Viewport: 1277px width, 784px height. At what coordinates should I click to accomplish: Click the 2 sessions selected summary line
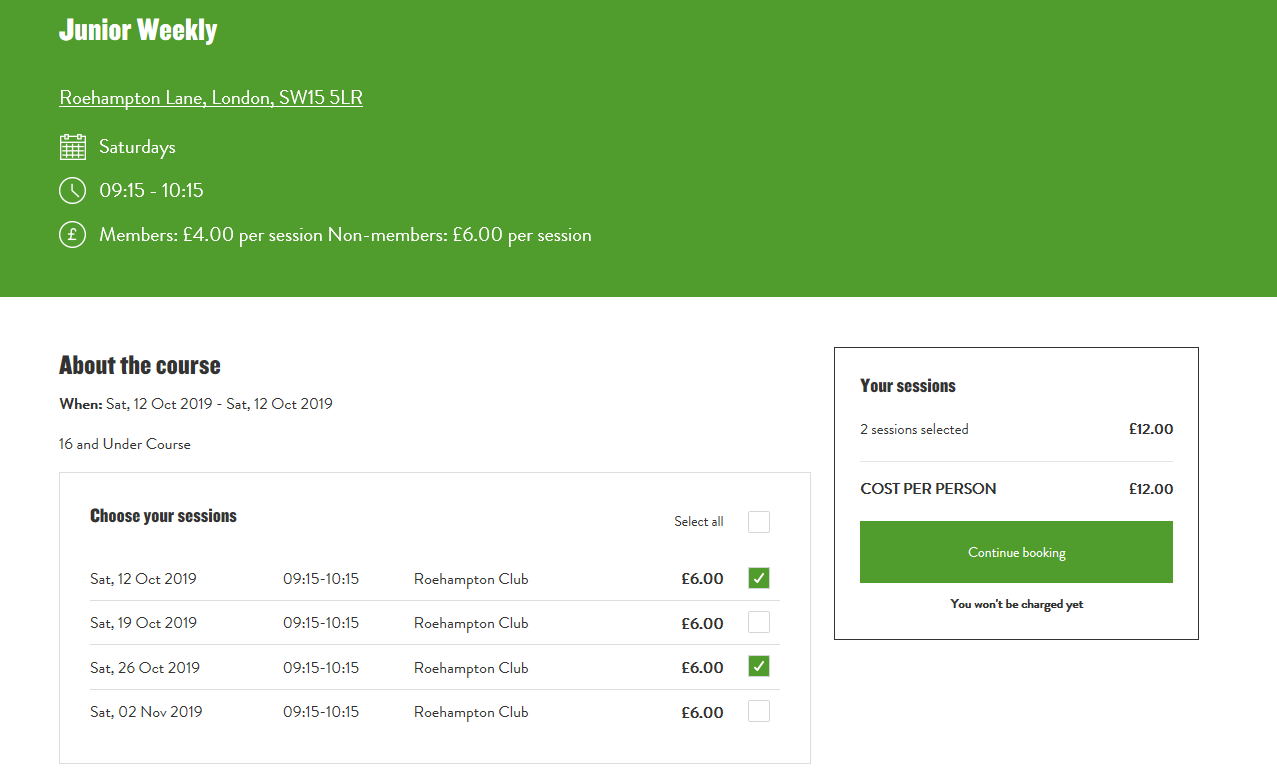click(914, 430)
